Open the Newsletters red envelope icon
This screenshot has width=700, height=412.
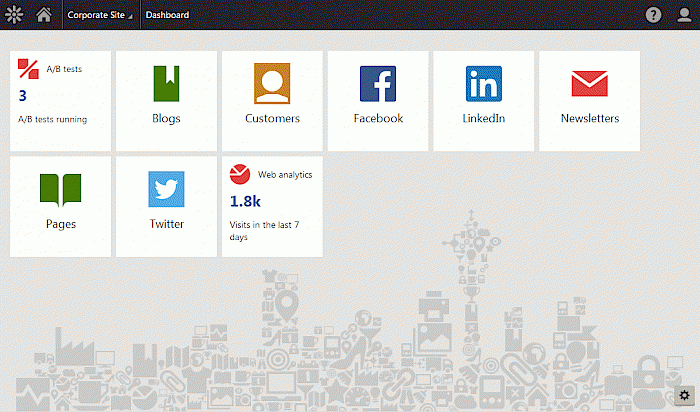589,83
